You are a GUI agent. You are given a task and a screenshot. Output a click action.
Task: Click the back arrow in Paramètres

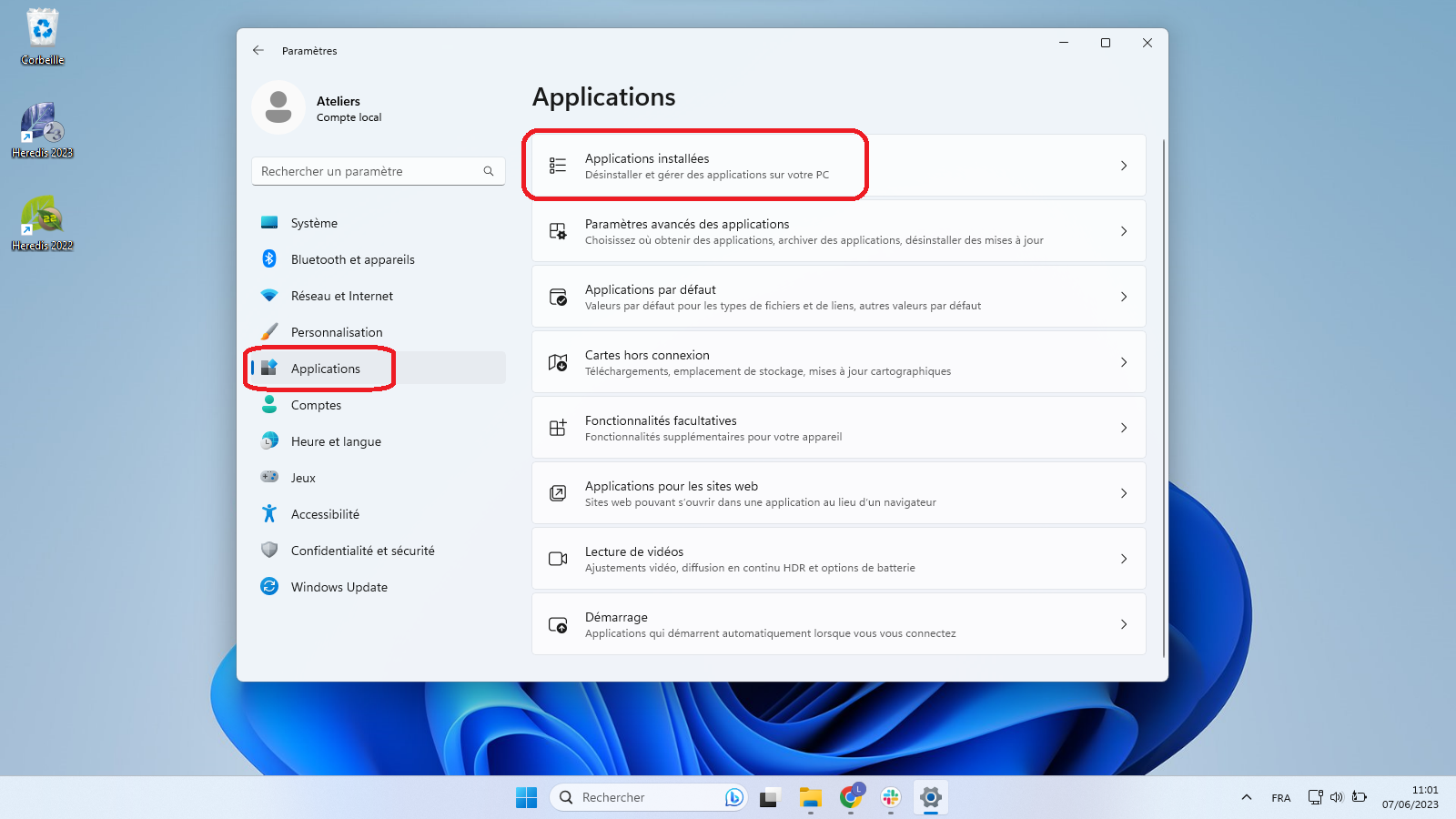[258, 51]
